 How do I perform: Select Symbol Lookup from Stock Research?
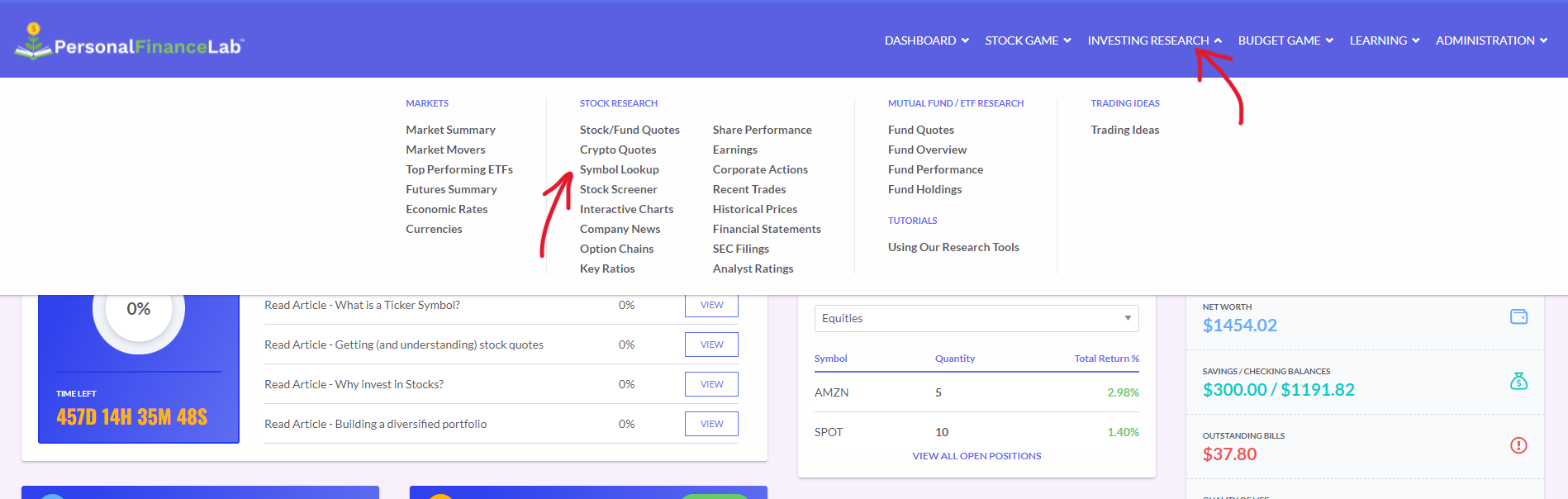pos(619,169)
